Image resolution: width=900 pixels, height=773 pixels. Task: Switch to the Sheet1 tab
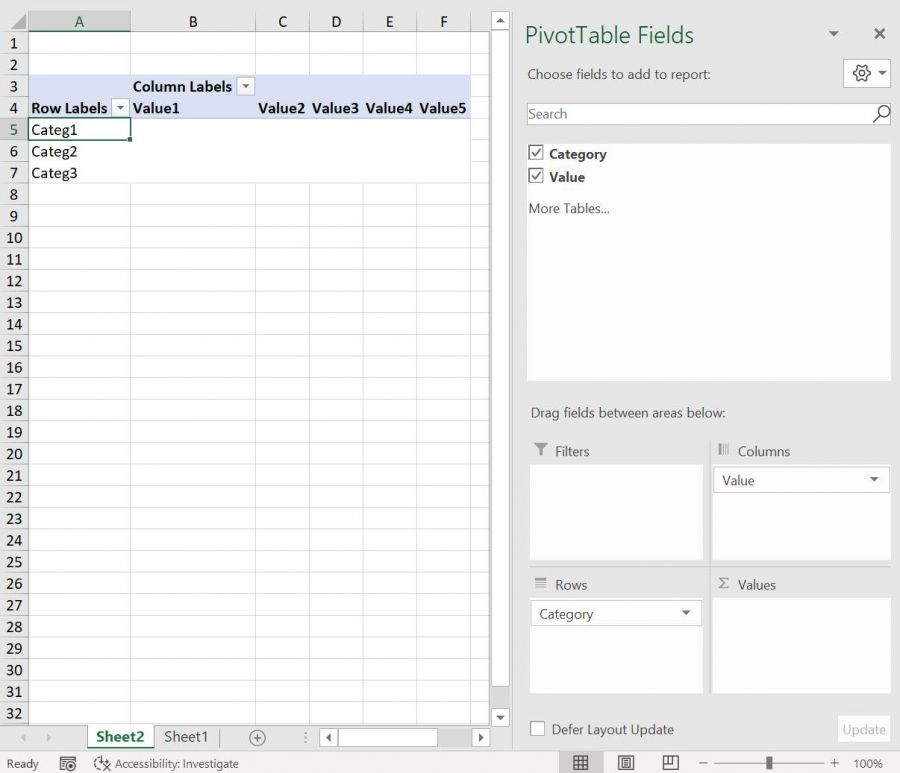tap(186, 736)
